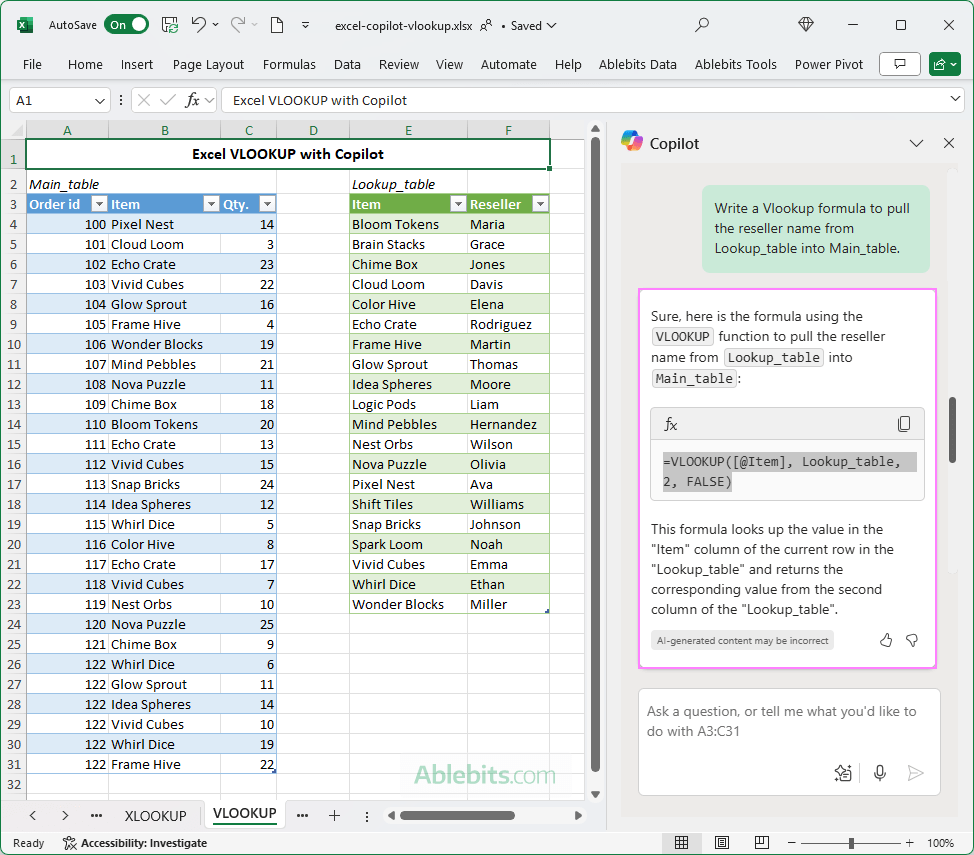974x855 pixels.
Task: Click the Redo arrow icon
Action: click(x=238, y=25)
